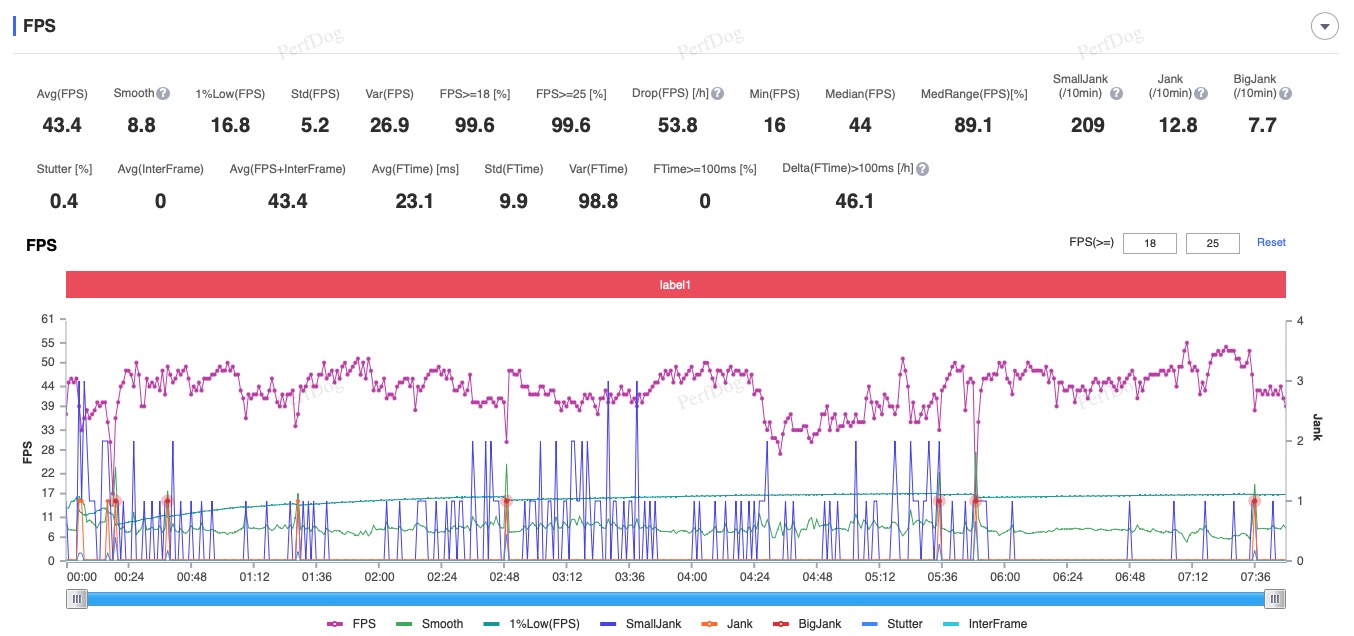Click the help icon beside Jank (/10min)
The image size is (1354, 636).
click(x=1200, y=94)
